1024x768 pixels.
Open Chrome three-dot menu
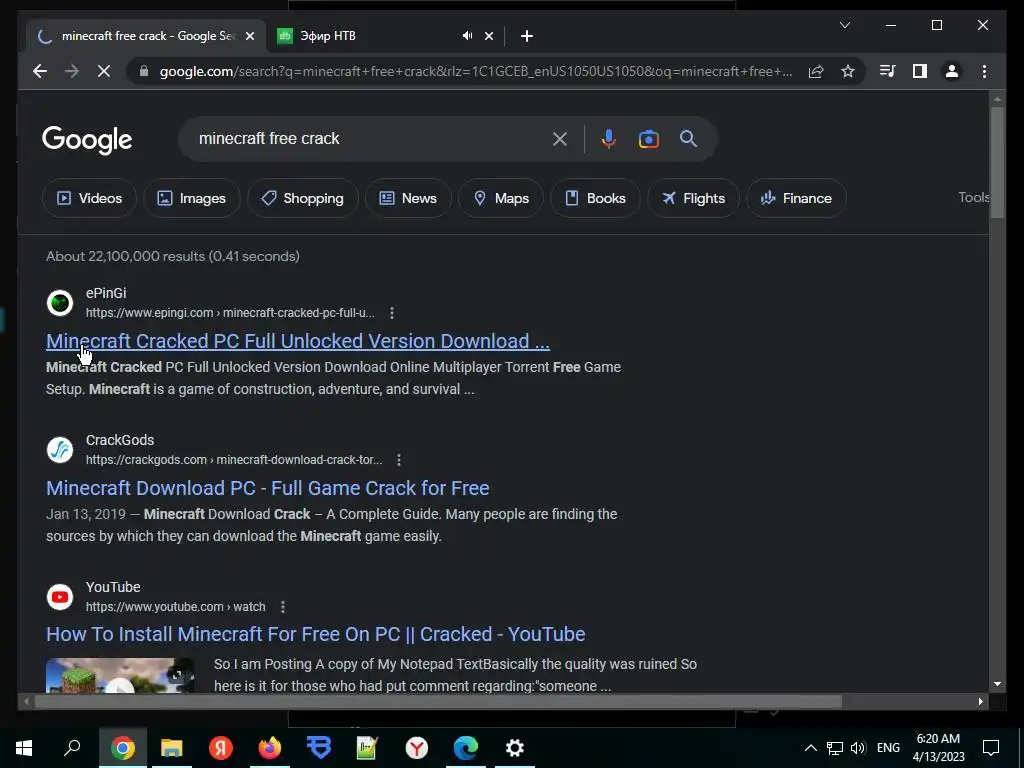pos(984,71)
